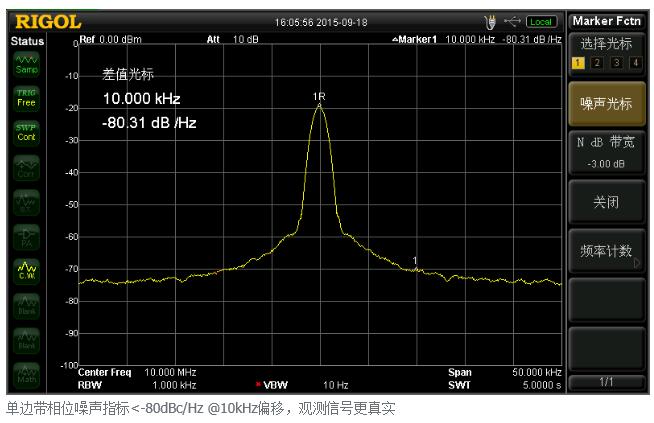Select marker number 2
This screenshot has height=423, width=654.
(596, 63)
